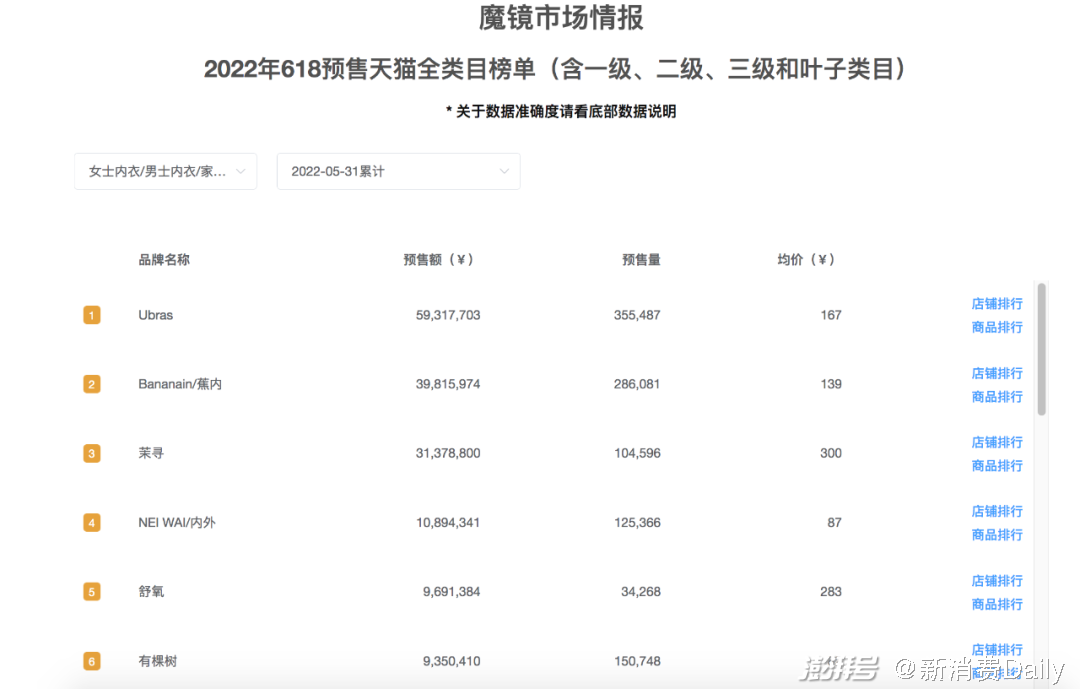Click average price 139 for Bananain

tap(831, 384)
